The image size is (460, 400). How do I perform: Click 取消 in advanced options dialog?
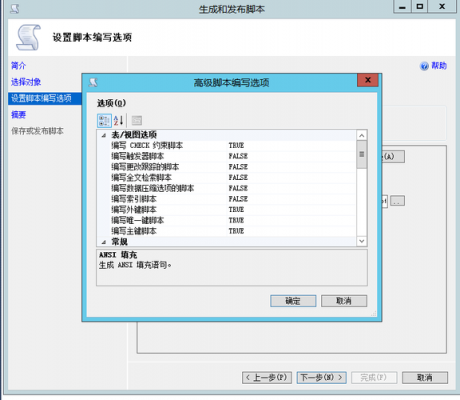pyautogui.click(x=344, y=301)
